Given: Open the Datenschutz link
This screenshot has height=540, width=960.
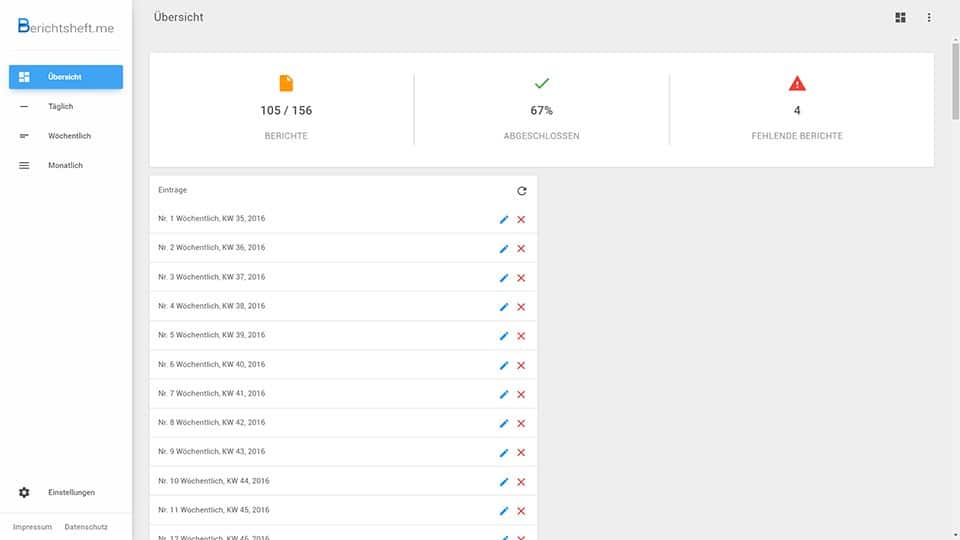Looking at the screenshot, I should tap(86, 527).
